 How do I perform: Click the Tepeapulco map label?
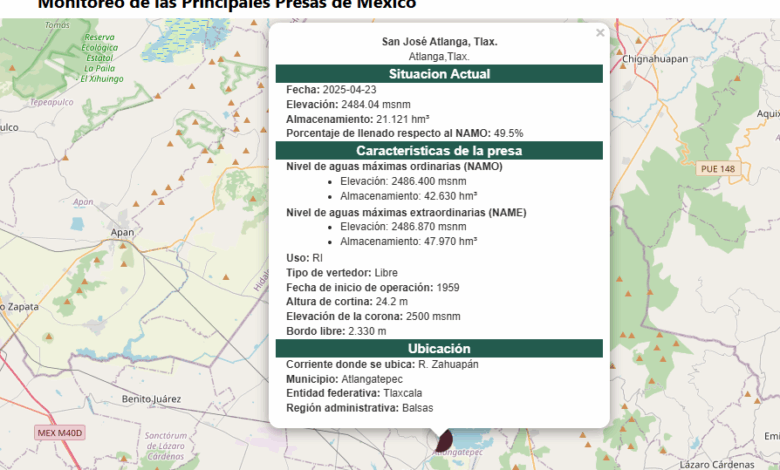[53, 102]
